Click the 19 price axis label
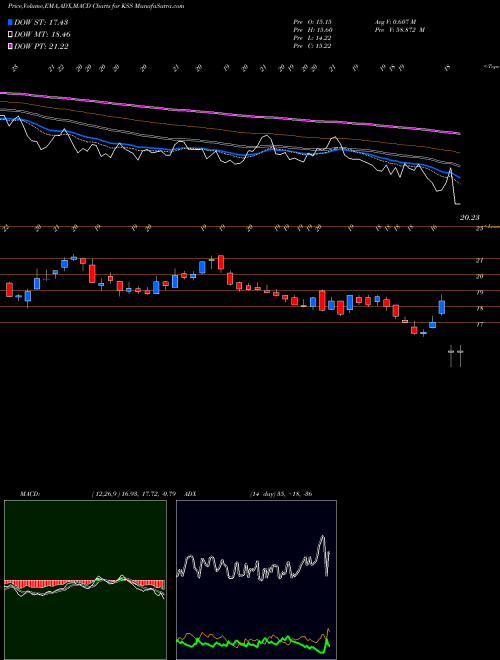This screenshot has height=660, width=500. tap(479, 293)
